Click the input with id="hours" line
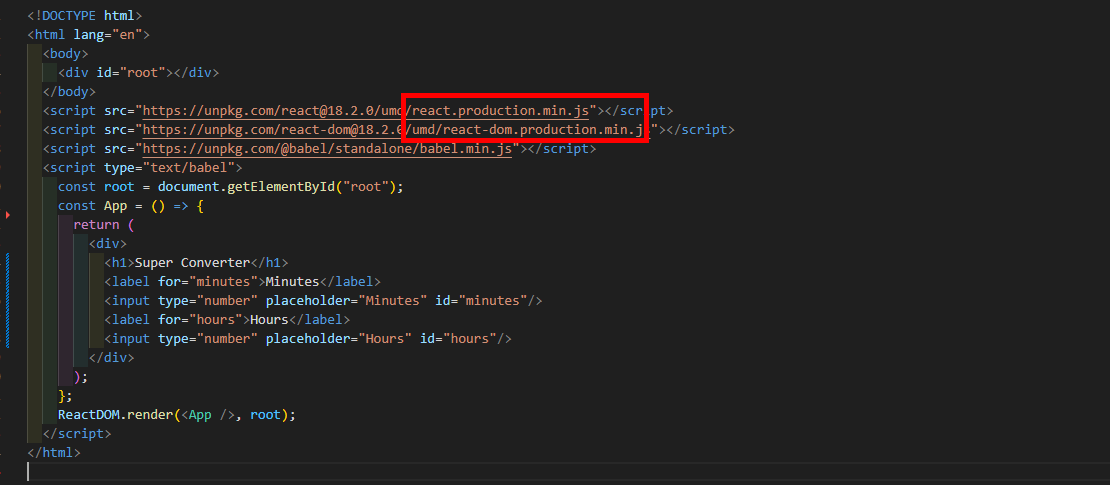This screenshot has width=1110, height=485. (x=308, y=339)
